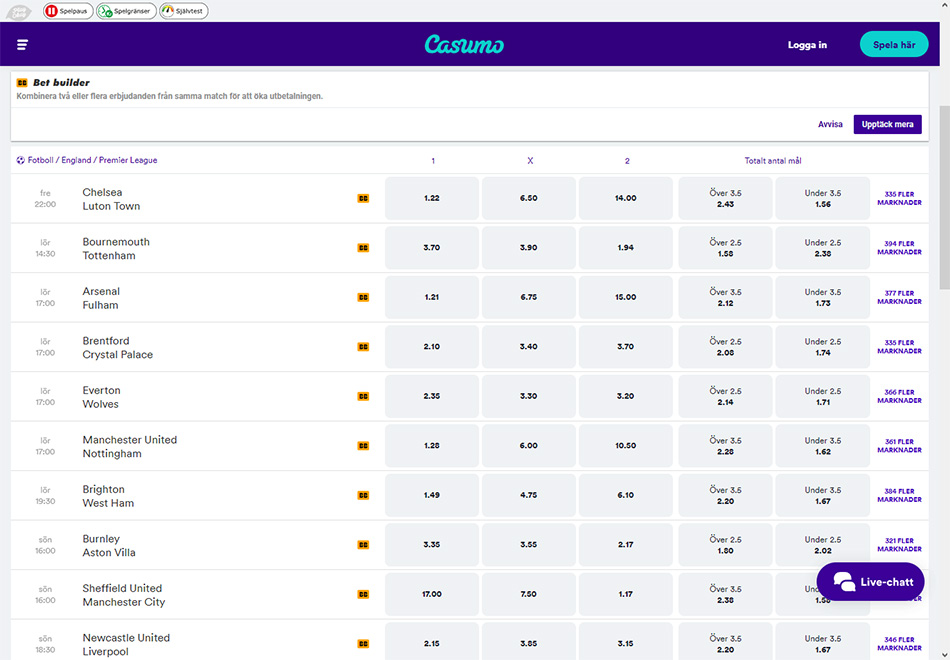Viewport: 950px width, 660px height.
Task: Click Bet builder icon for Brighton vs West Ham
Action: (x=363, y=496)
